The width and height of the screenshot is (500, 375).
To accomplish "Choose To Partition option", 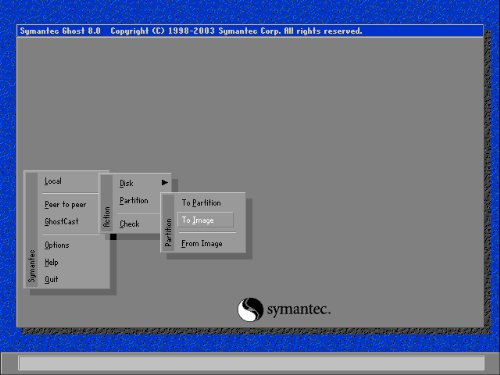I will point(201,203).
